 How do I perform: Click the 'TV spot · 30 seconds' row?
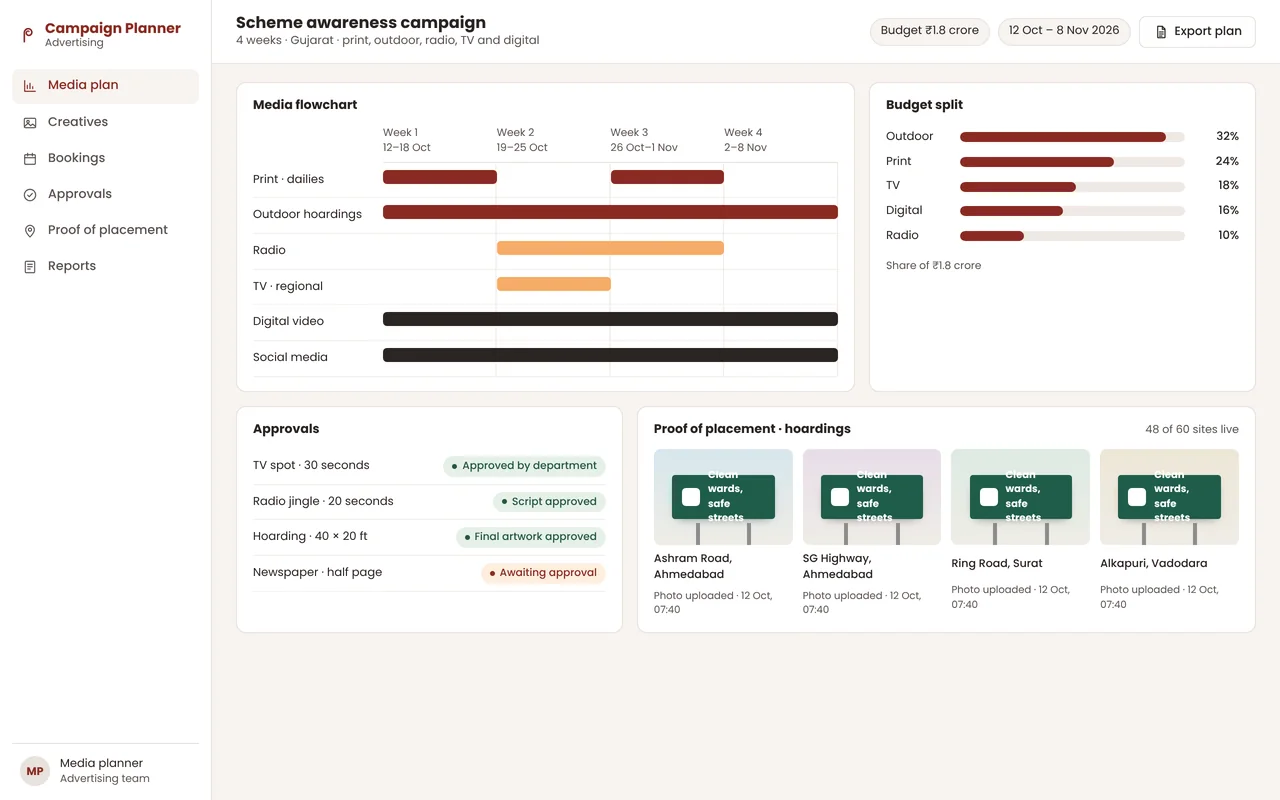[429, 466]
